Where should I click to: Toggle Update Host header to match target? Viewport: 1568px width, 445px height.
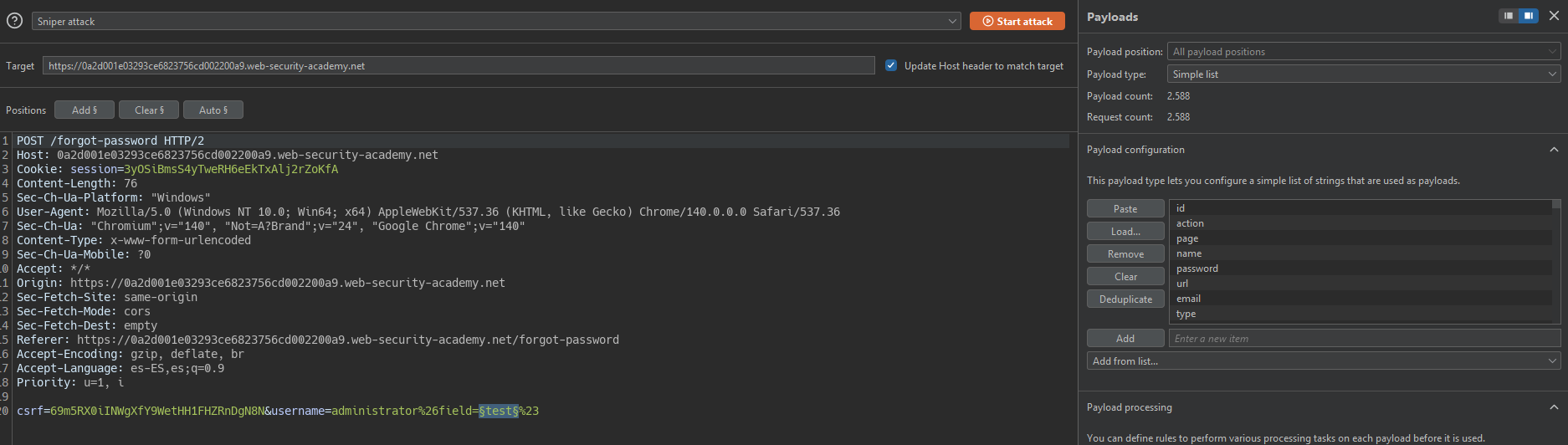pyautogui.click(x=891, y=65)
